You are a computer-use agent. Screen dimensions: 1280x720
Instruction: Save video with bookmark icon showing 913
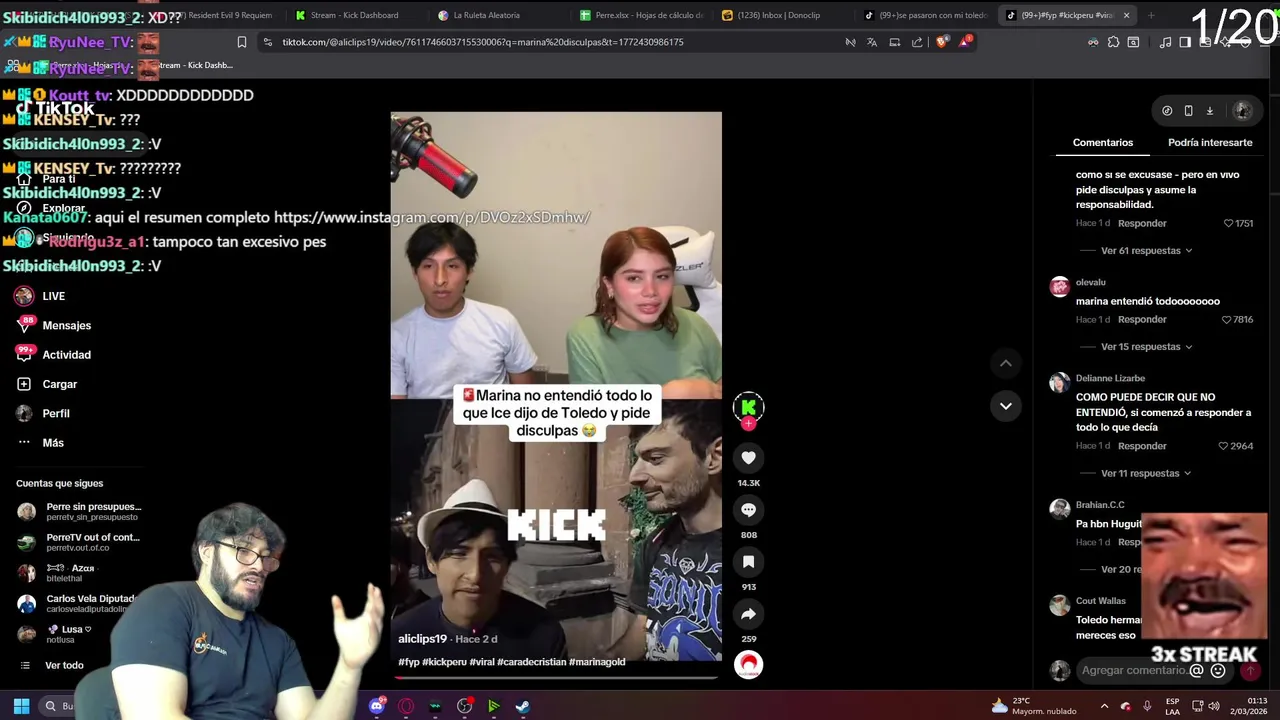tap(748, 562)
